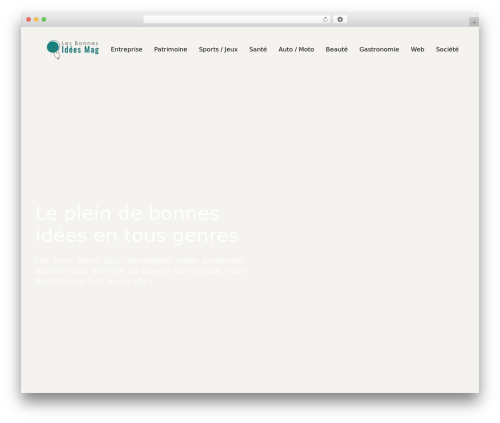This screenshot has width=500, height=423.
Task: Reload page via the refresh icon
Action: (325, 19)
